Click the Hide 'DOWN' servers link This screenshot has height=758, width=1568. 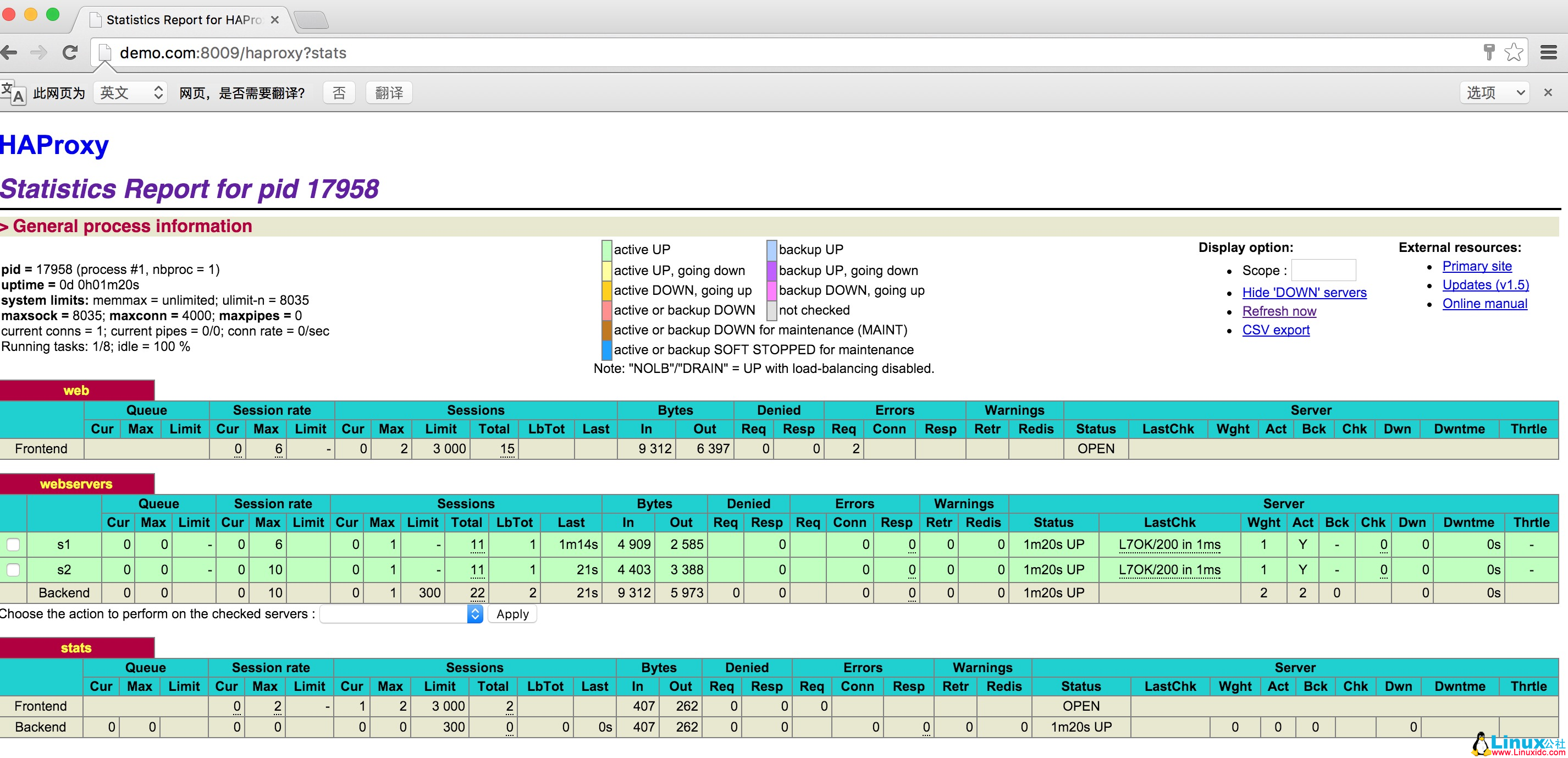1304,293
